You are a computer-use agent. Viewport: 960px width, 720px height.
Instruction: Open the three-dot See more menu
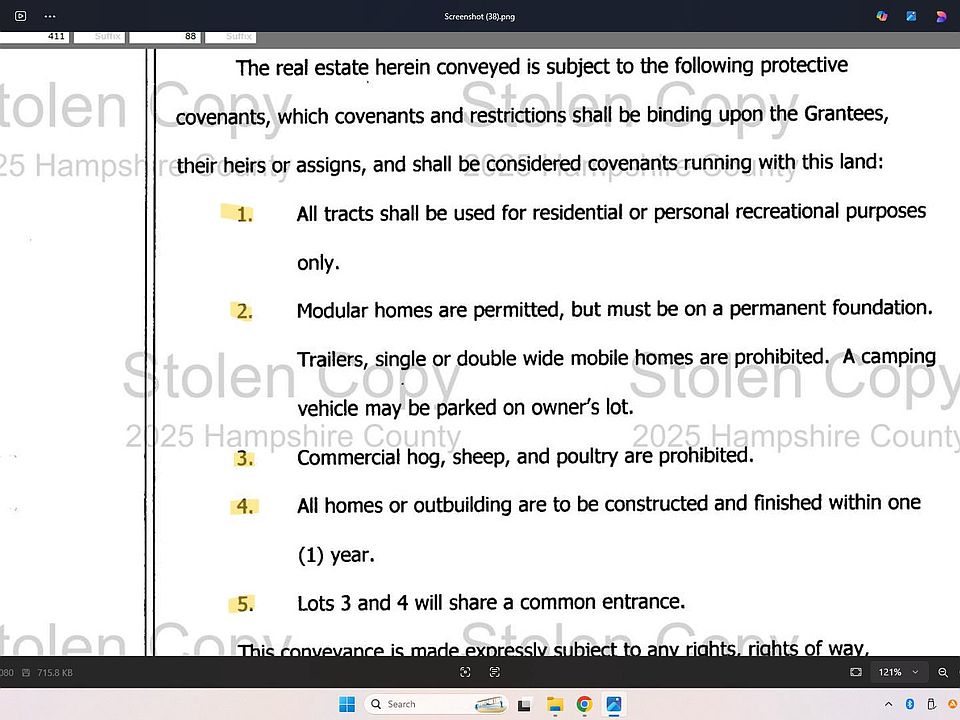pos(51,16)
